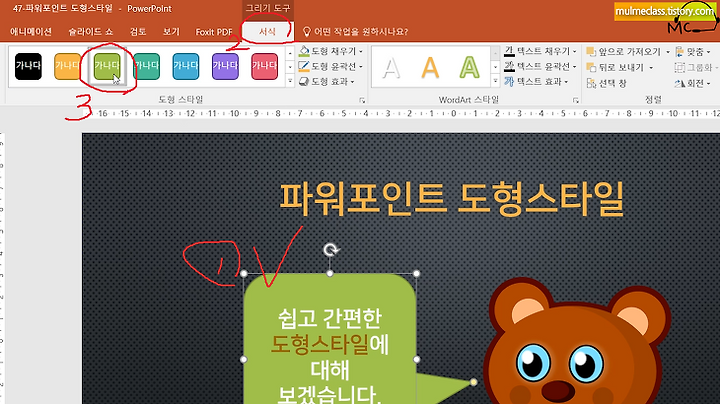Apply the green shape style swatch
The height and width of the screenshot is (404, 720).
click(x=107, y=66)
